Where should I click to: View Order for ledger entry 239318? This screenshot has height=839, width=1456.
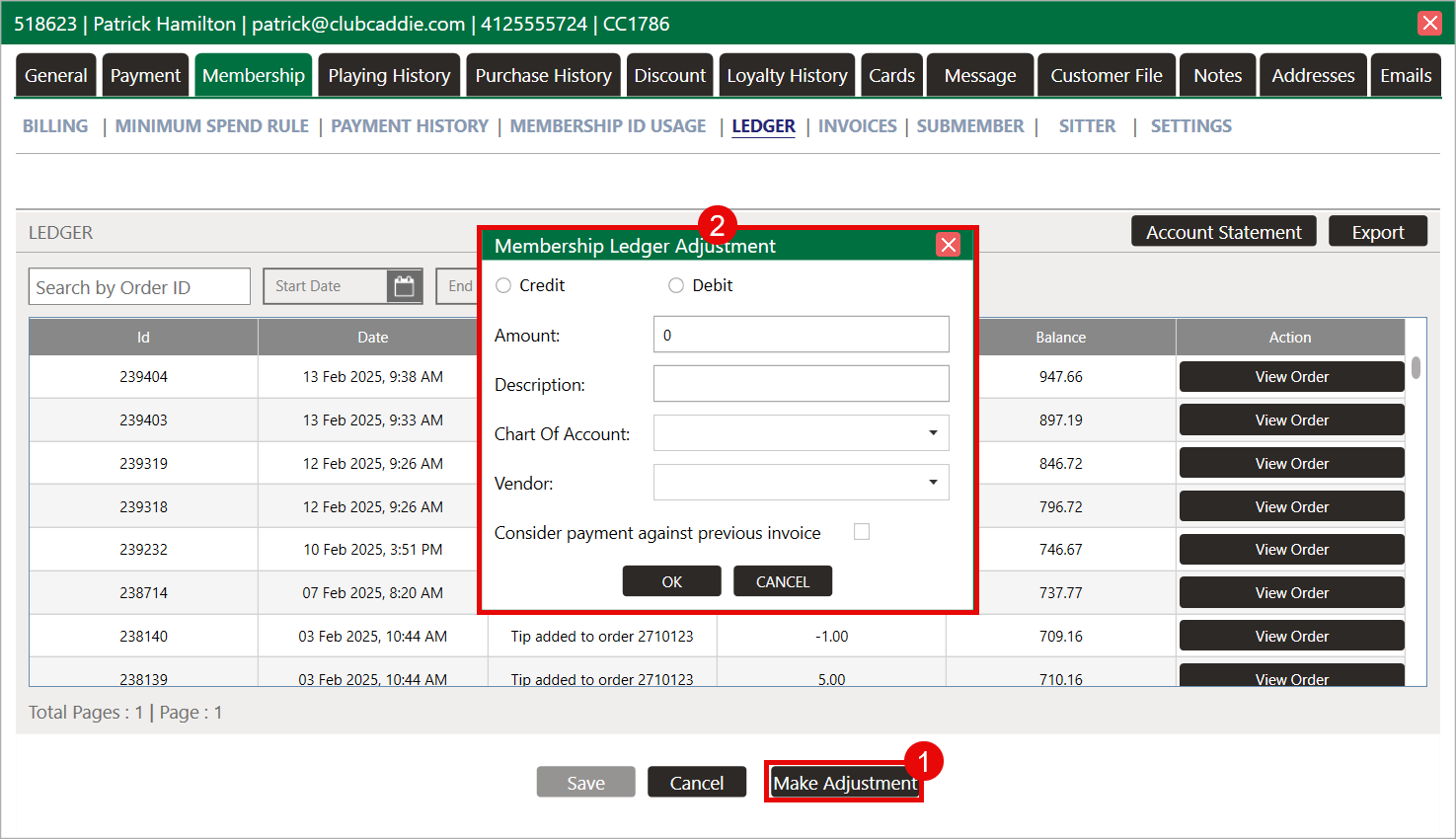click(x=1291, y=507)
